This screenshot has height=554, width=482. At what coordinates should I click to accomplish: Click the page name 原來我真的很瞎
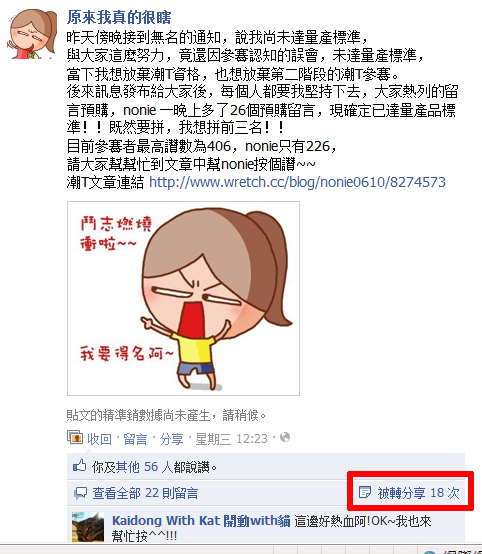pyautogui.click(x=119, y=17)
